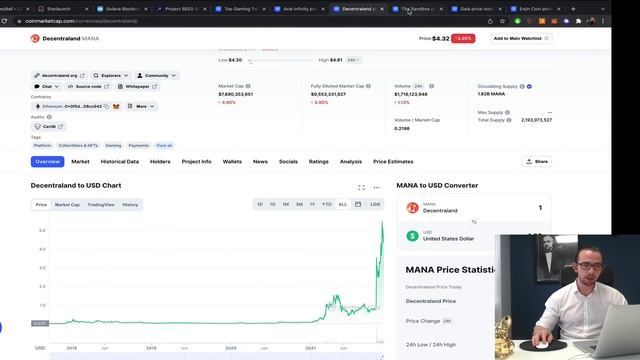Expand the Explorers dropdown

111,76
